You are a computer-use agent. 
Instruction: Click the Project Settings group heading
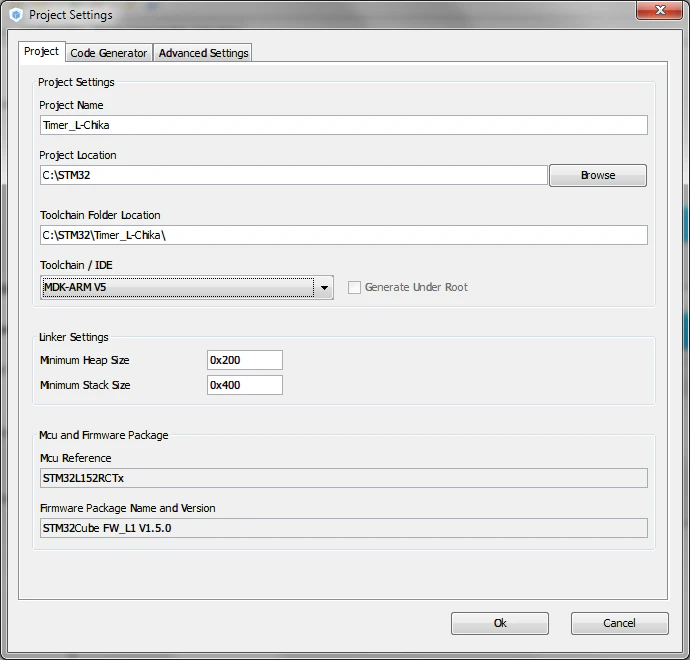(76, 82)
